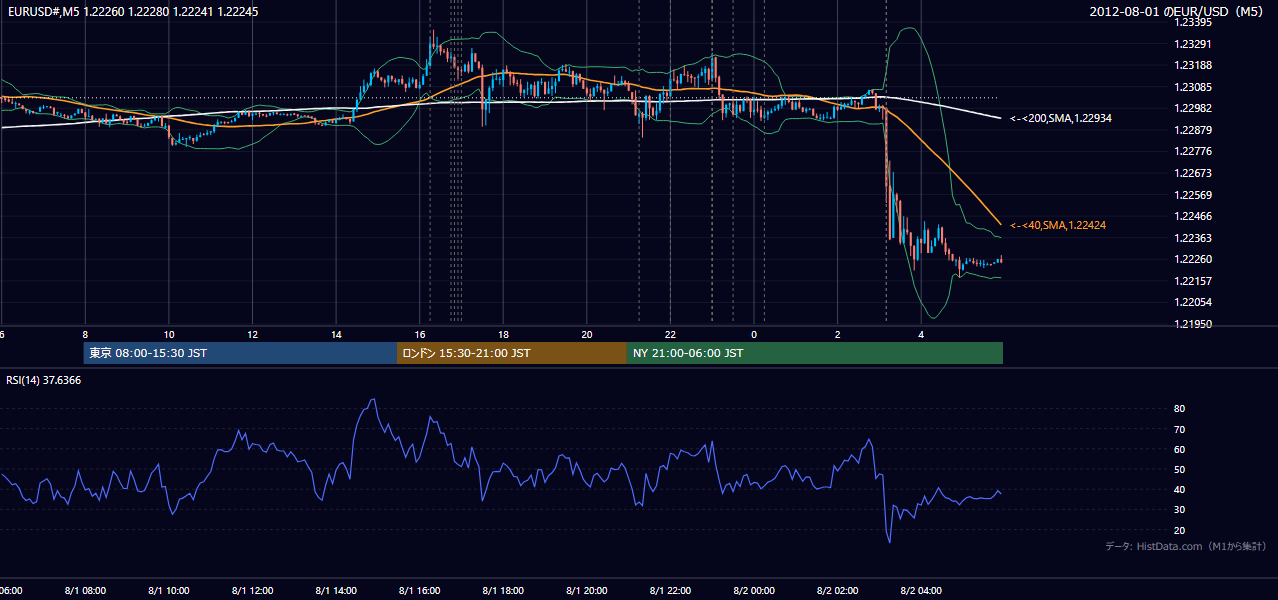The width and height of the screenshot is (1278, 600).
Task: Click price axis value 1.22879
Action: 1193,130
